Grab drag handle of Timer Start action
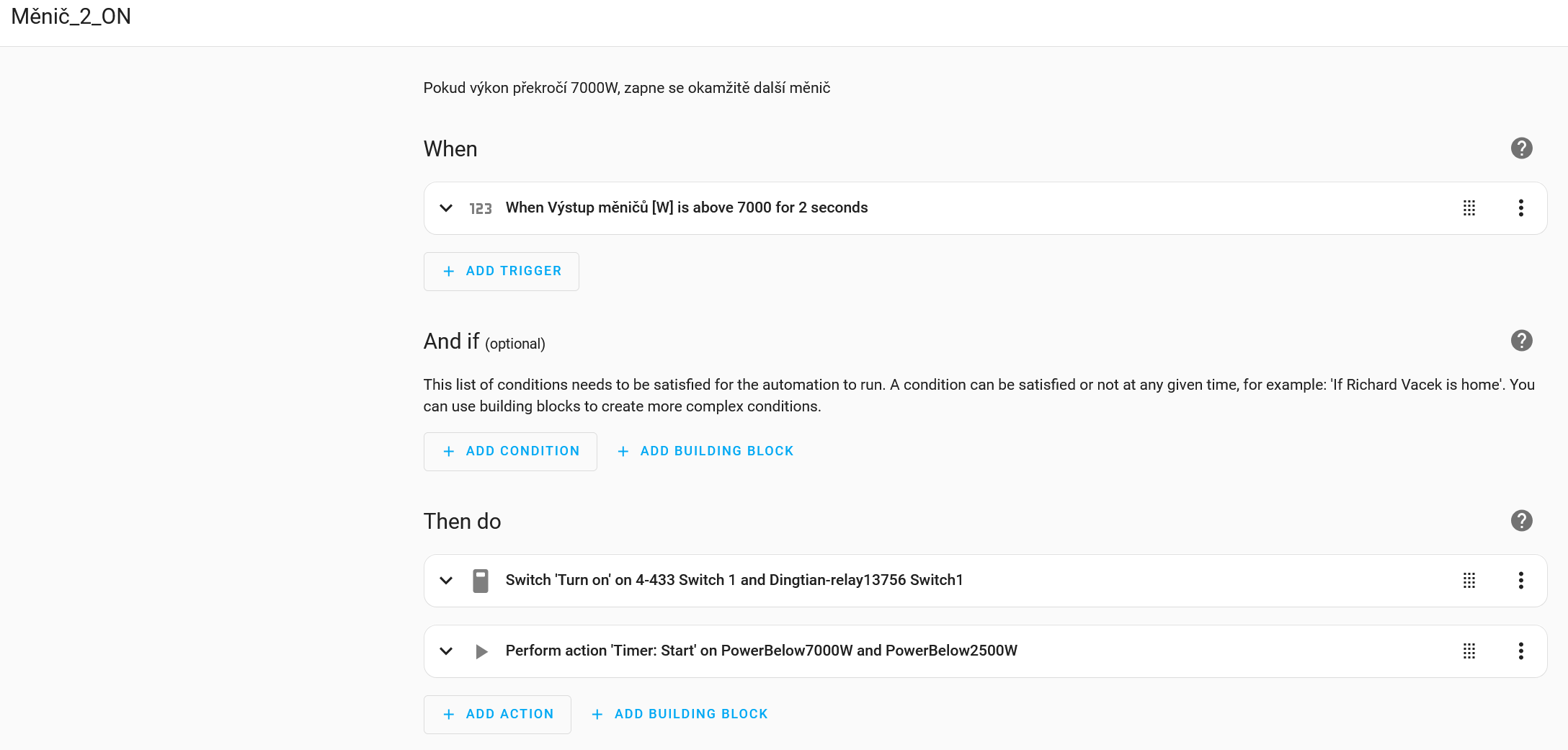The height and width of the screenshot is (750, 1568). point(1469,651)
